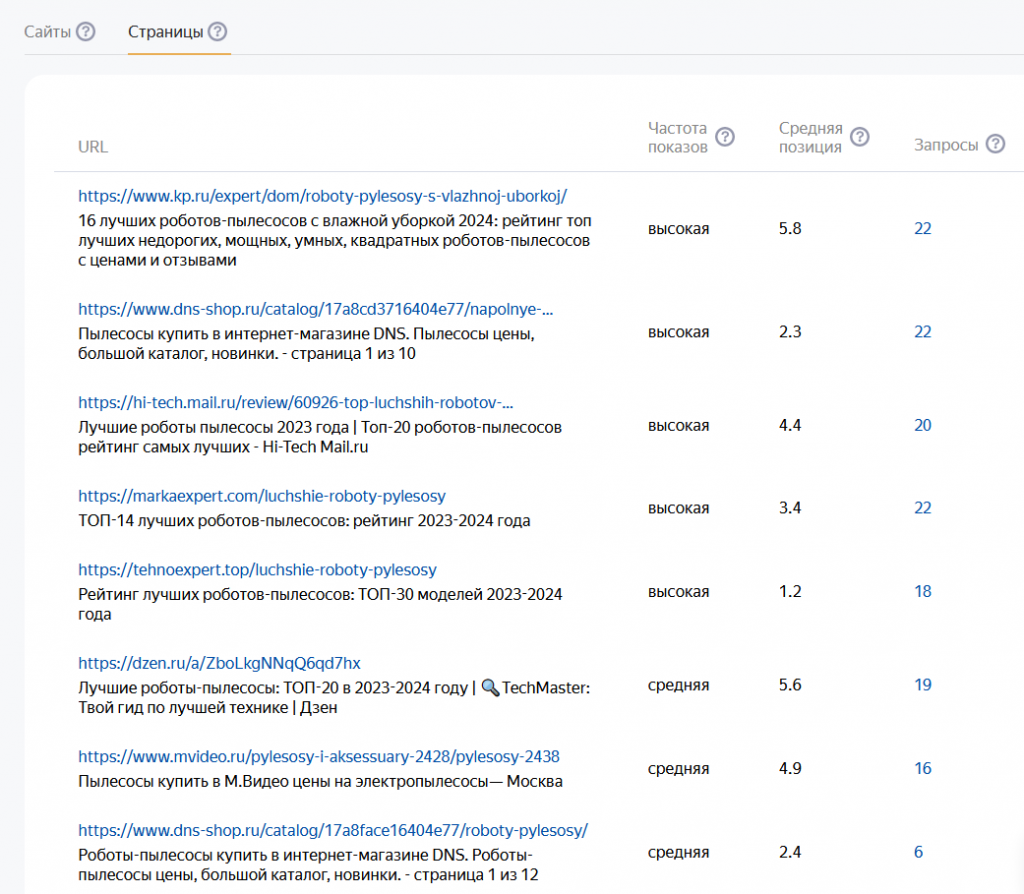Follow the dns-shop.ru roboty-pylesosy catalog link

pos(333,830)
